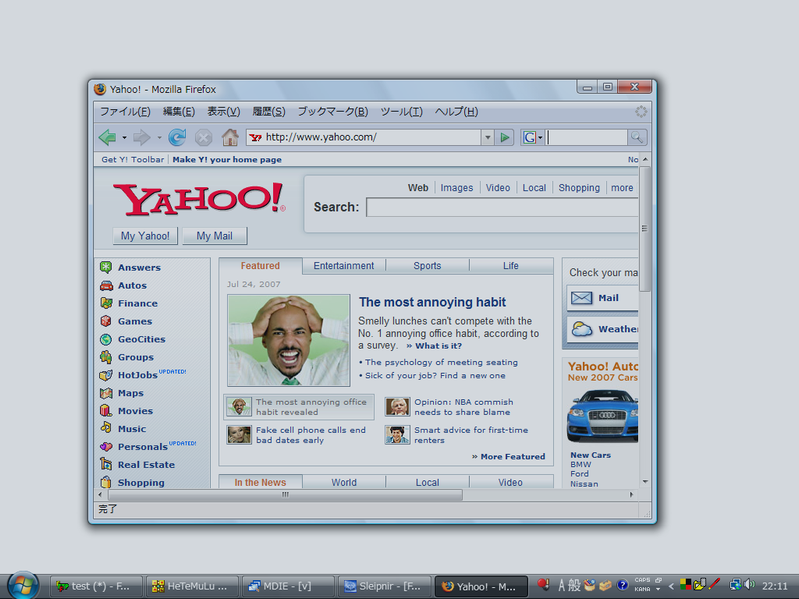Click the help question mark tray icon
The image size is (799, 599).
(622, 585)
